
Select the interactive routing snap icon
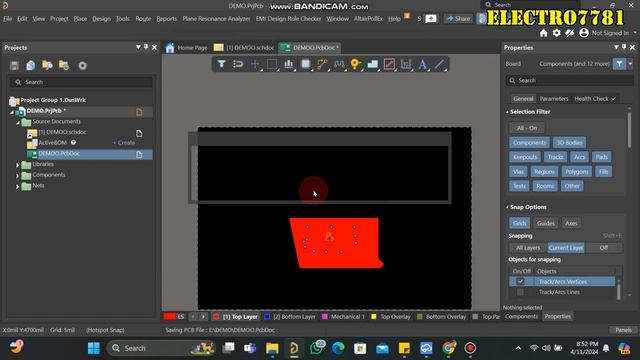point(238,64)
